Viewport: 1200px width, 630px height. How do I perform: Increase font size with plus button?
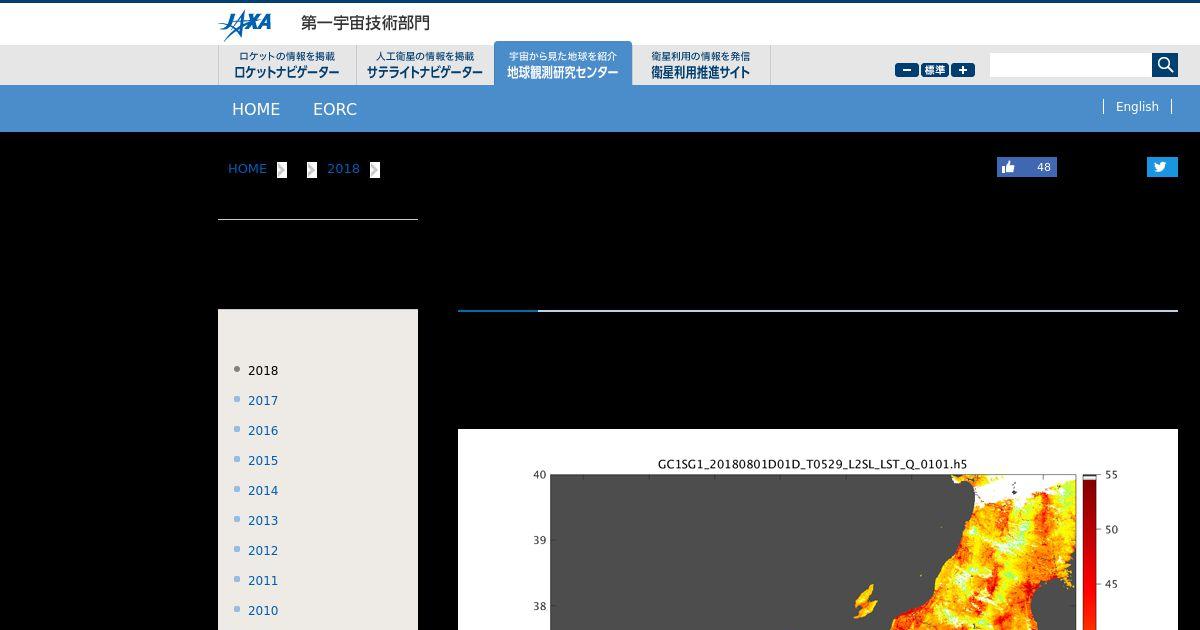963,70
